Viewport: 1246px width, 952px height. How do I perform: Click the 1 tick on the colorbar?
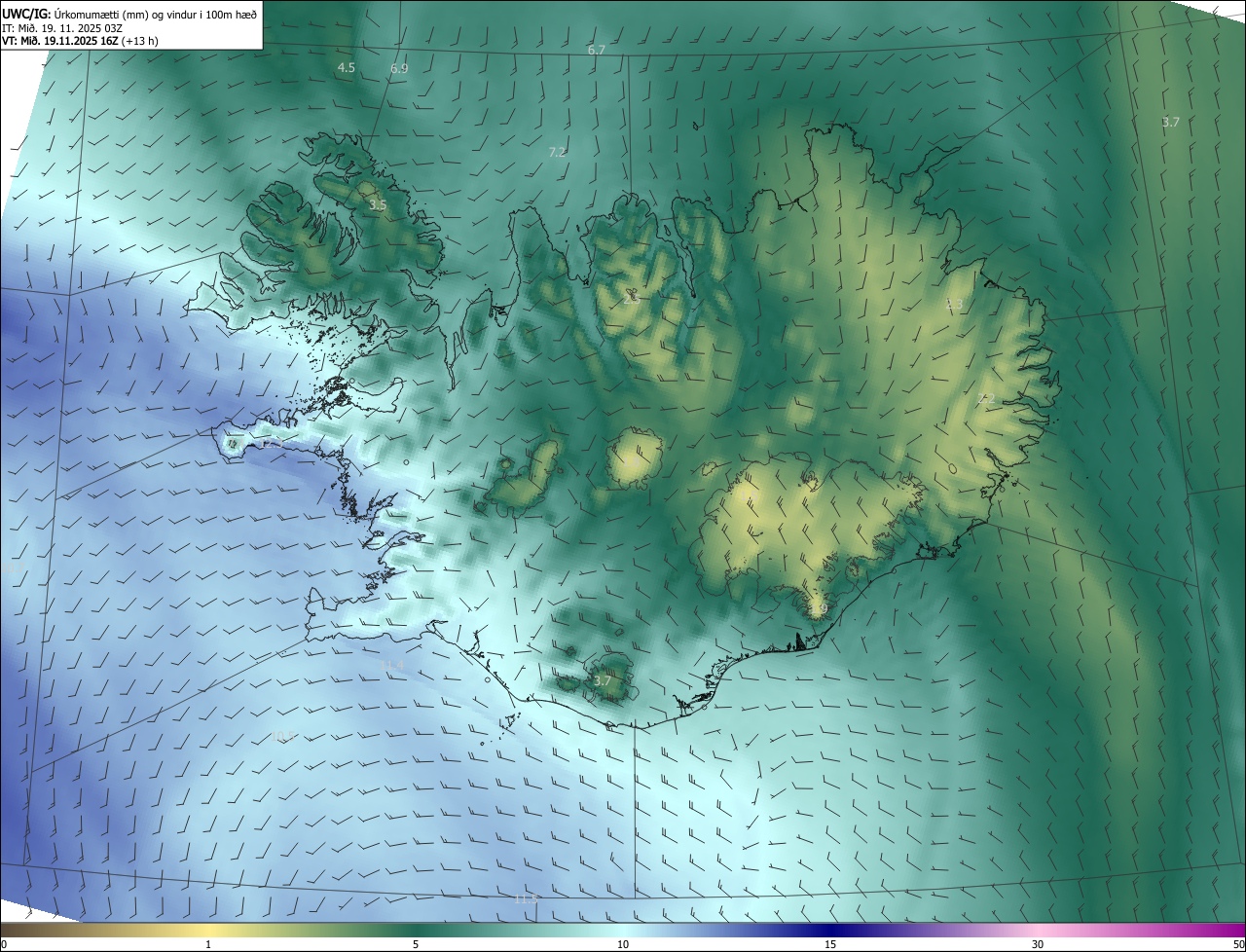(208, 944)
